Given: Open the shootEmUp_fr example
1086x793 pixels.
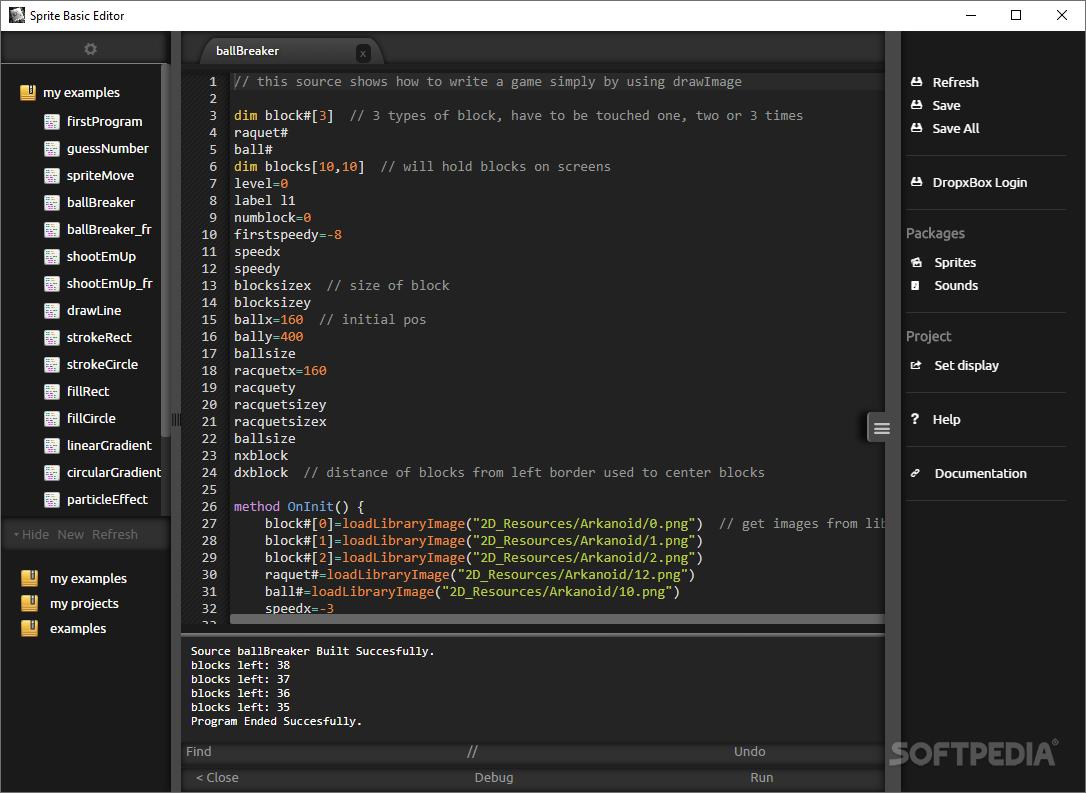Looking at the screenshot, I should coord(109,284).
